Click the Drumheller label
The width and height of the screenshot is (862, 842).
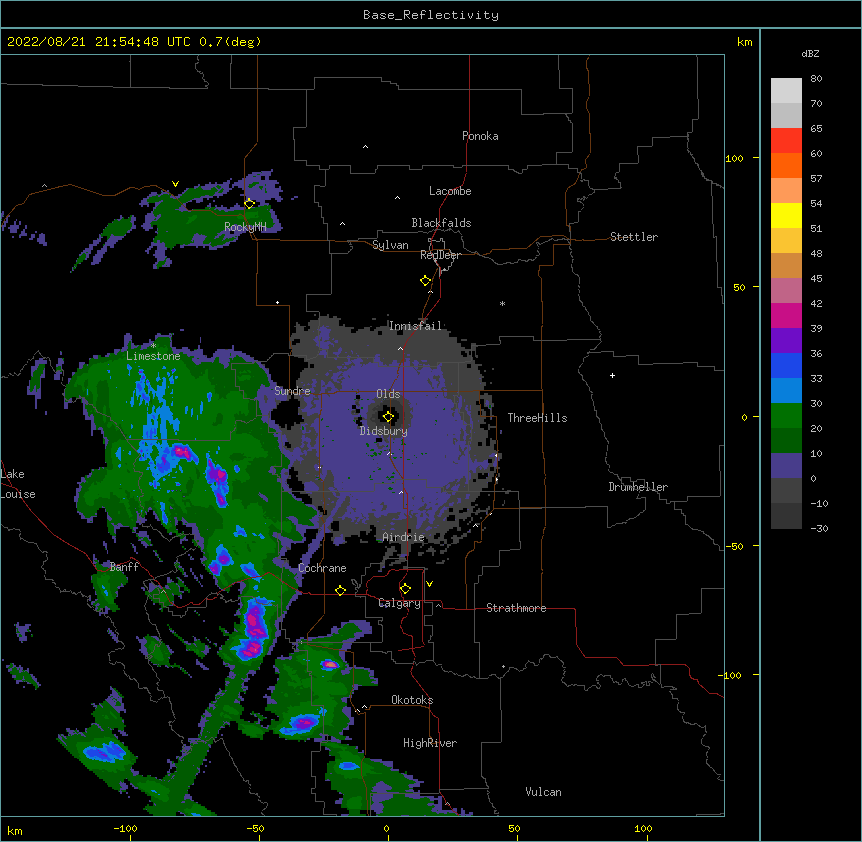point(638,487)
